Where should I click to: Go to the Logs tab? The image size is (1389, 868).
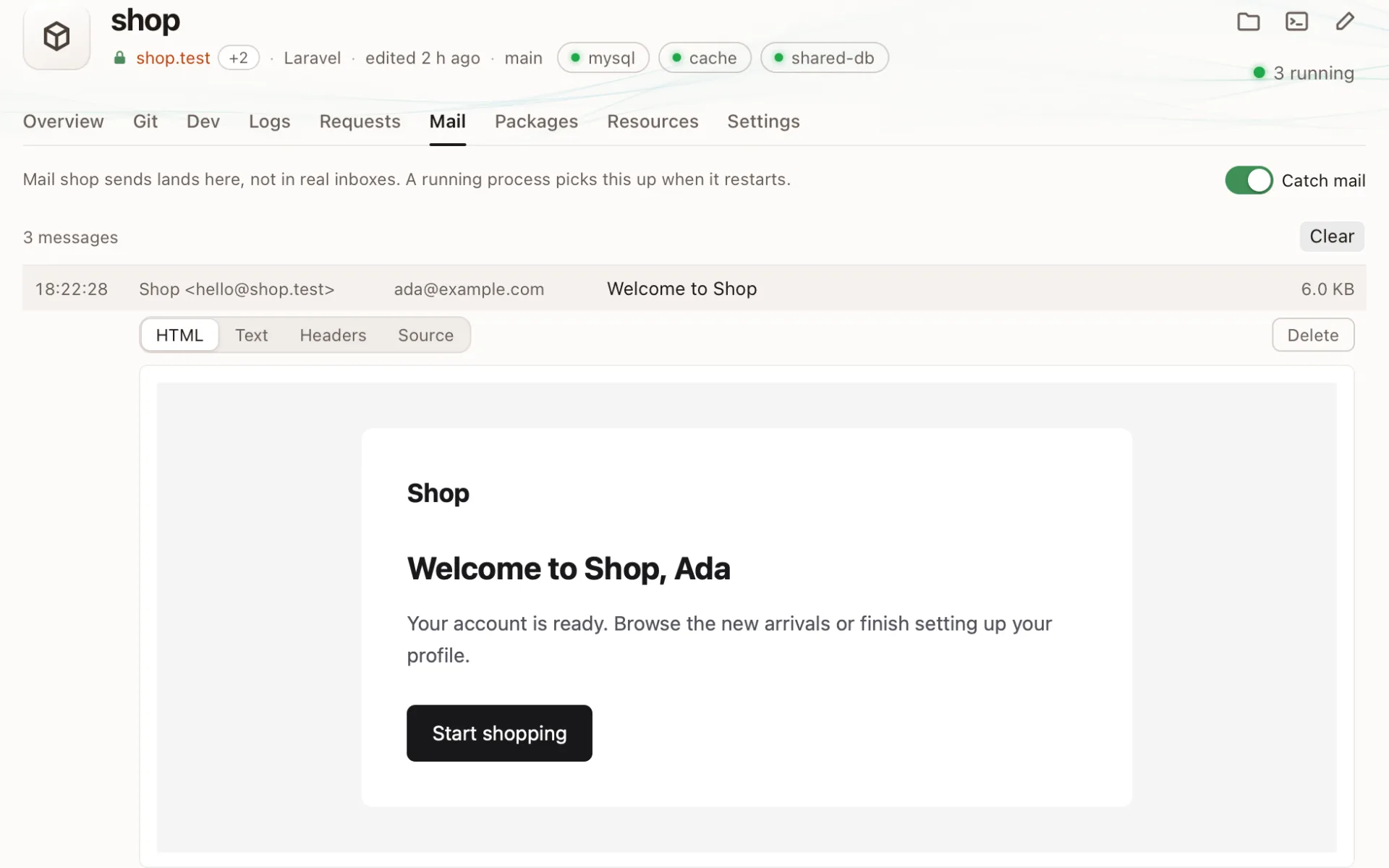(269, 122)
